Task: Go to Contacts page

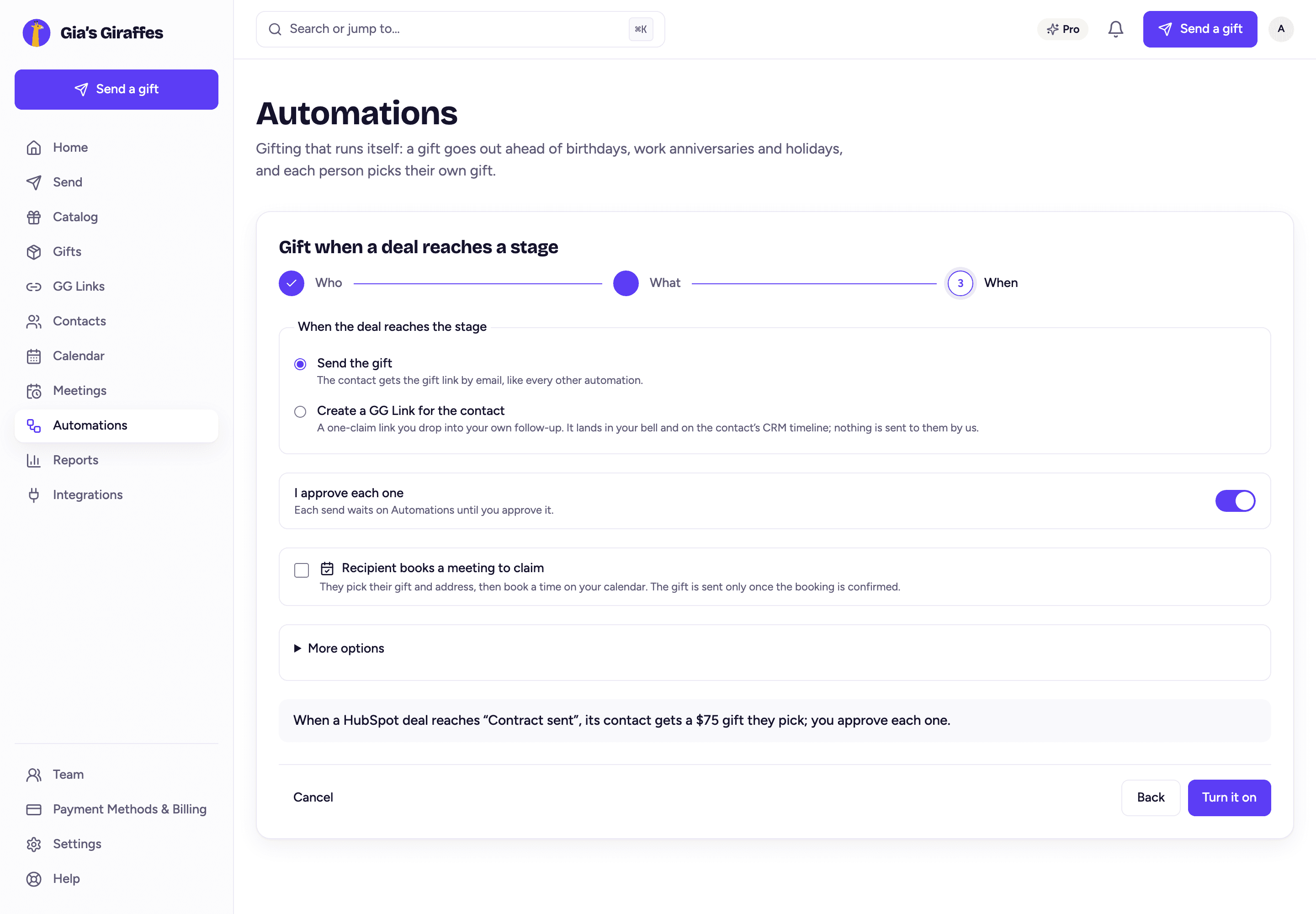Action: 116,321
